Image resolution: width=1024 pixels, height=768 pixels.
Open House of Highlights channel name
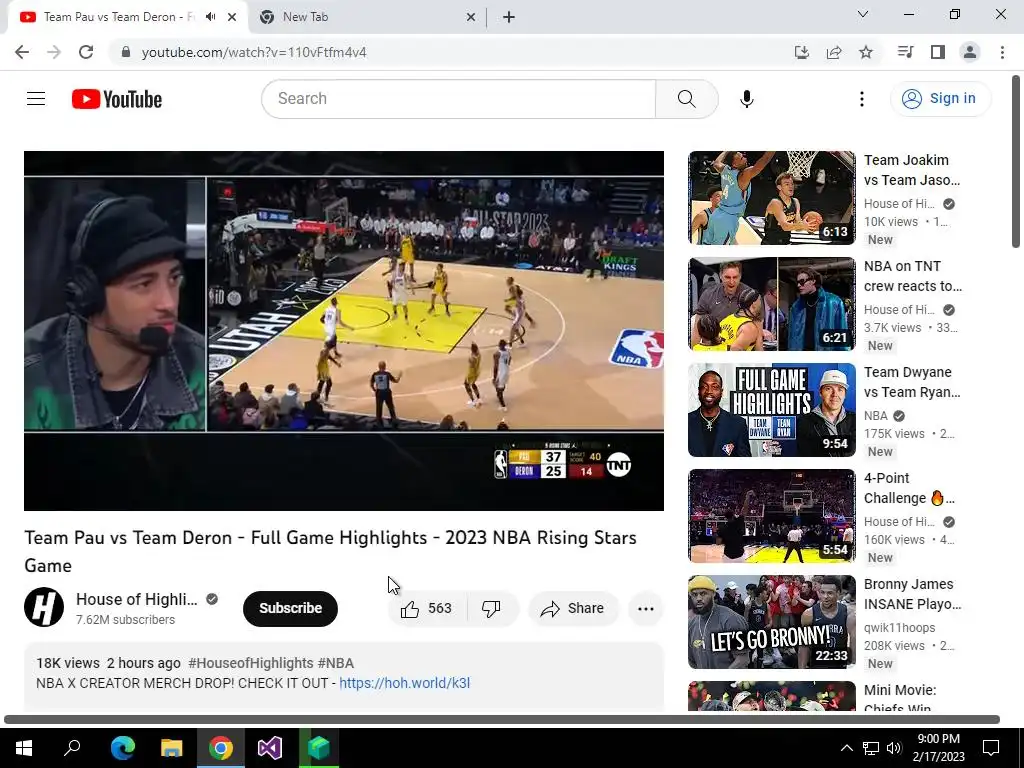[x=136, y=600]
